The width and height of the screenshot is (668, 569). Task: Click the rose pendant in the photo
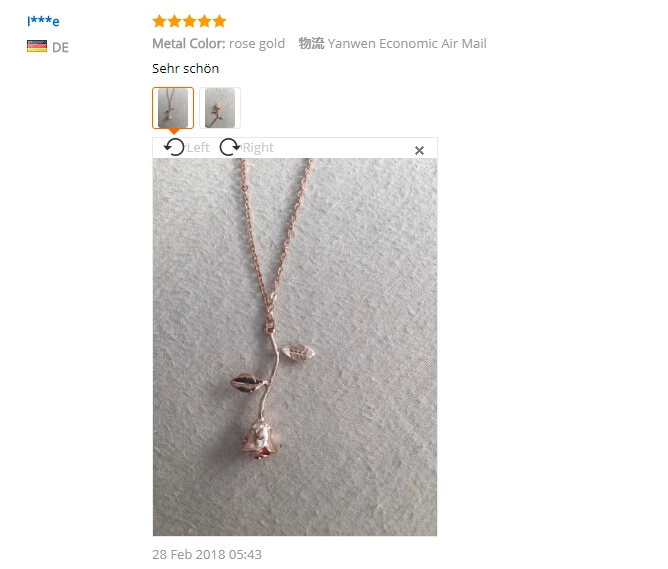[x=262, y=440]
